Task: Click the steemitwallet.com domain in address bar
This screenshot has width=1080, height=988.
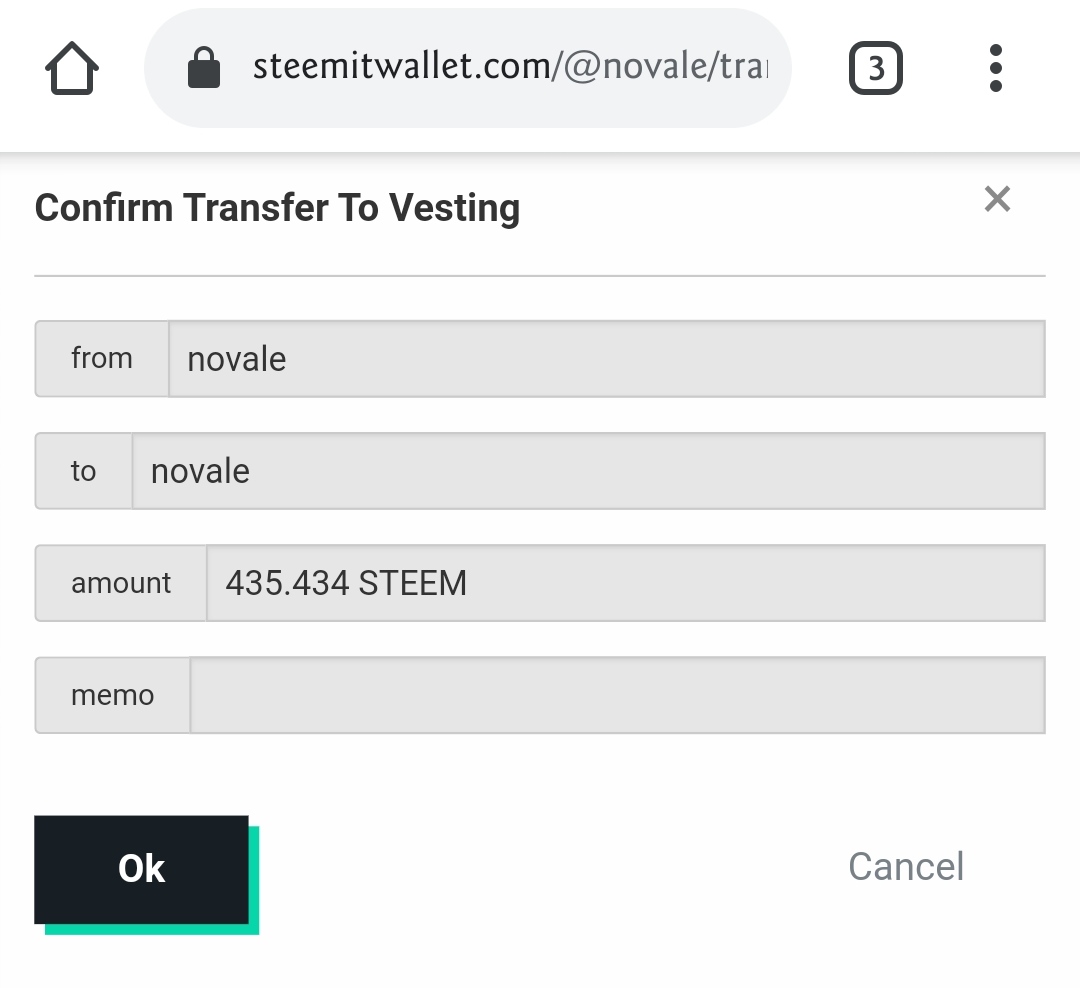Action: point(400,68)
